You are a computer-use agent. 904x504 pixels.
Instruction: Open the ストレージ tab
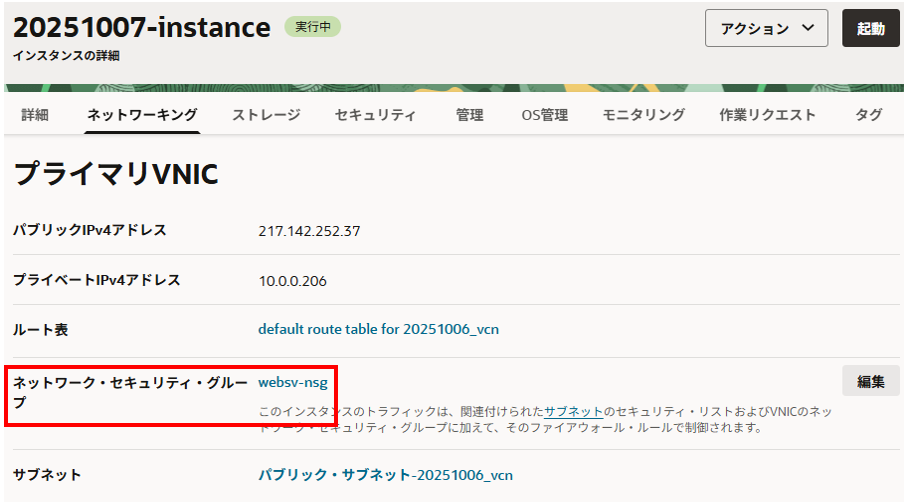click(266, 115)
